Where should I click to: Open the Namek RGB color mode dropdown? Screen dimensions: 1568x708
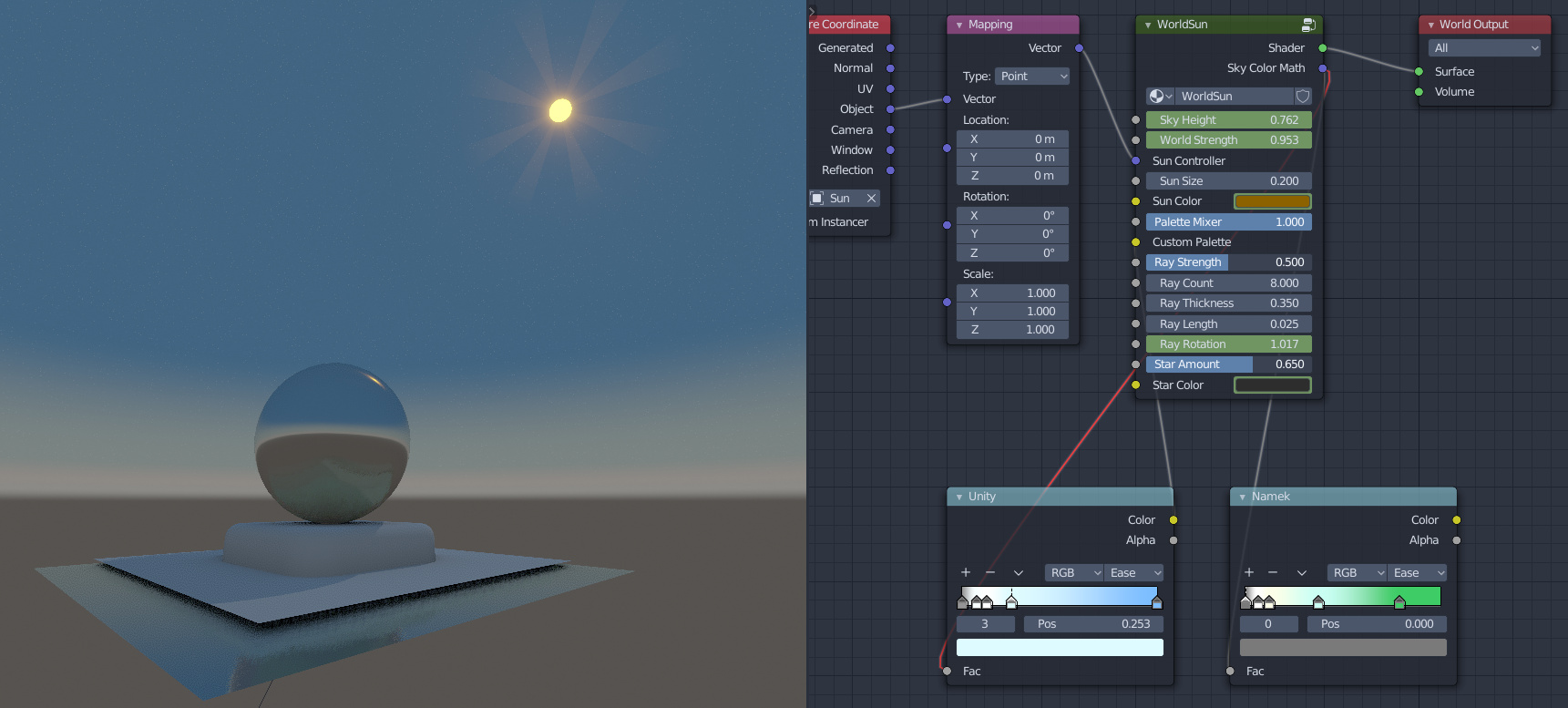tap(1358, 573)
